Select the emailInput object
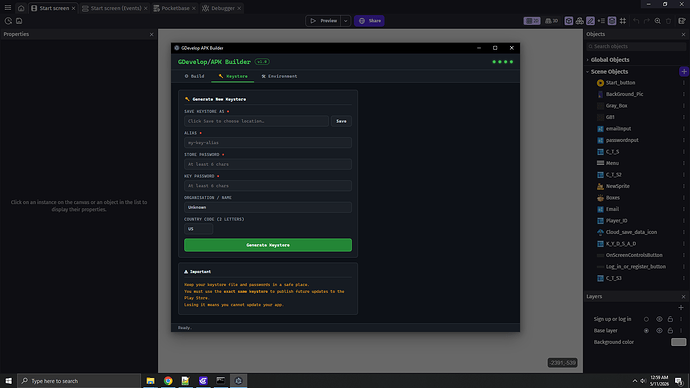 click(618, 128)
